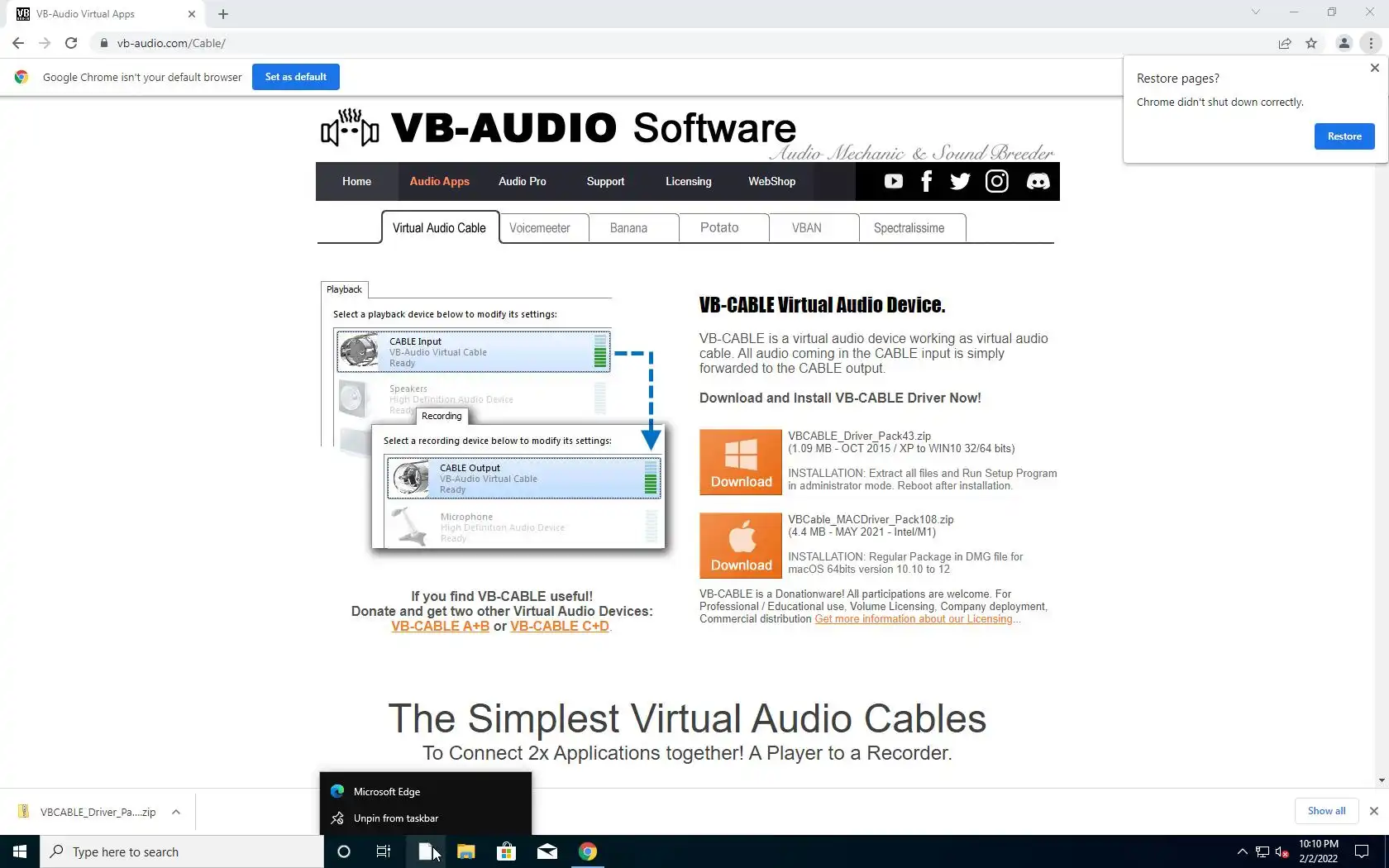Open the Chrome profile icon

1344,43
